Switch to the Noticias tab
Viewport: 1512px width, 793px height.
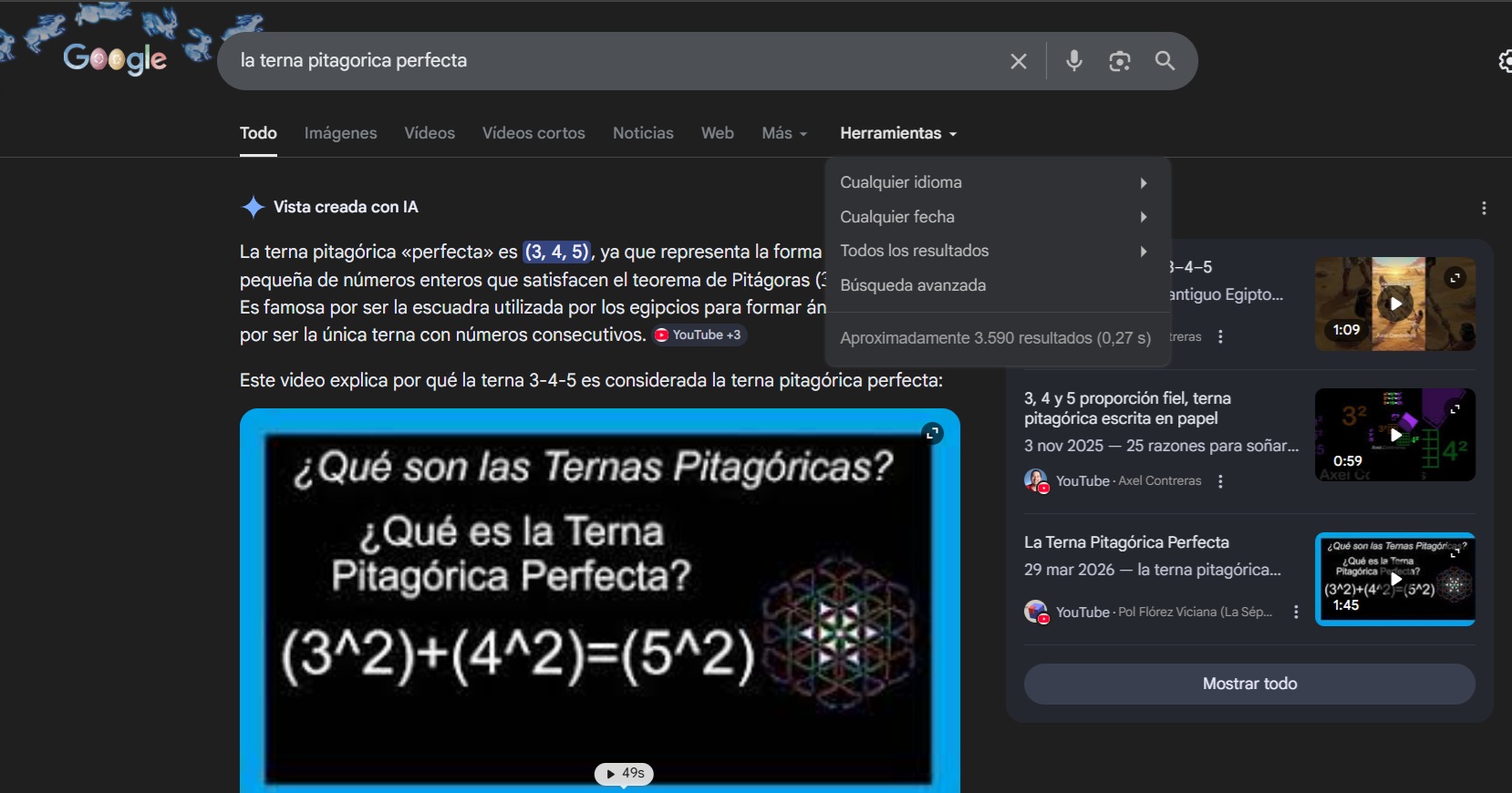643,133
